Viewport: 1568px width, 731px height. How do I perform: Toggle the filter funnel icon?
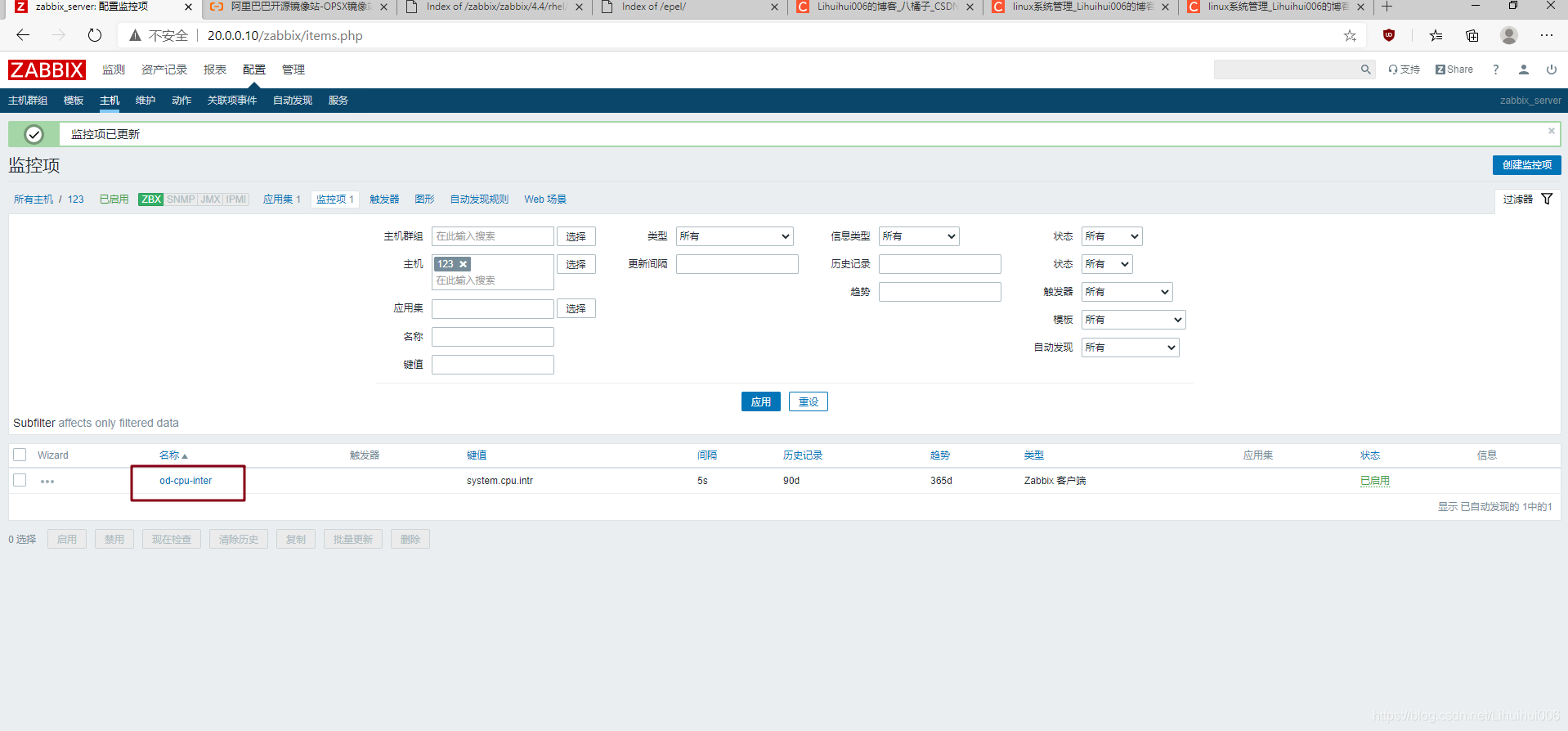(x=1547, y=199)
